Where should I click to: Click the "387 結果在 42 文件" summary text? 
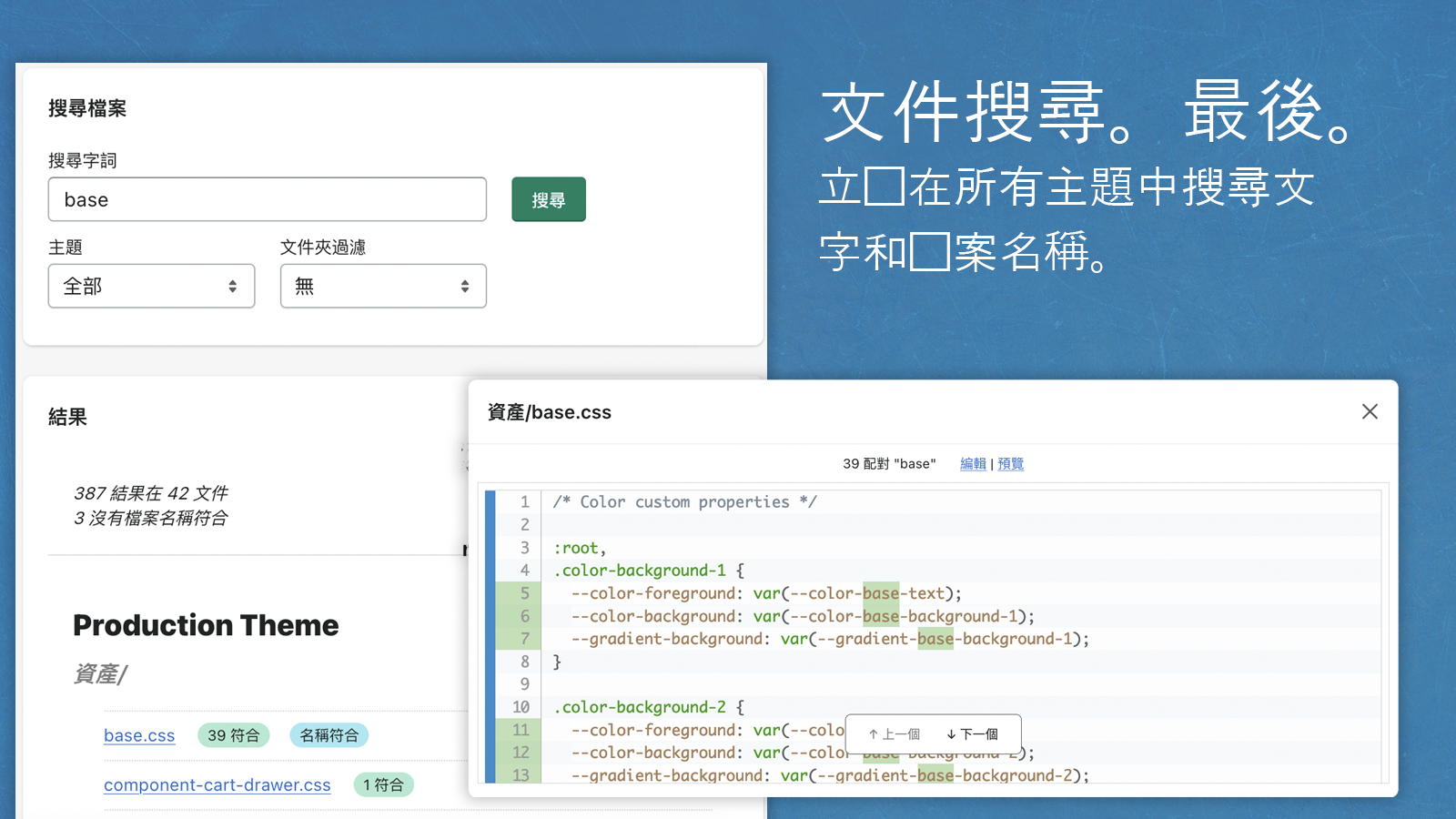151,493
